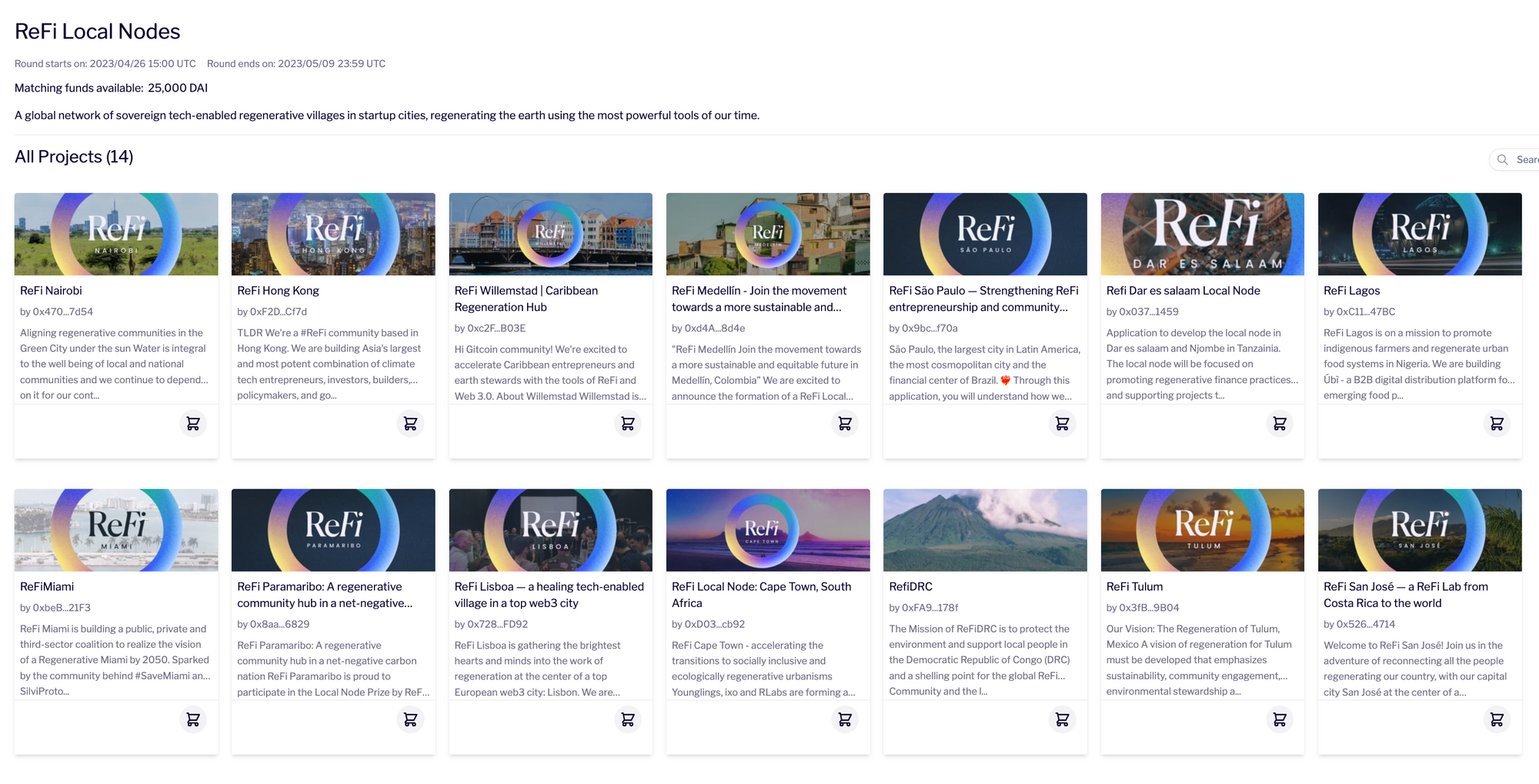This screenshot has width=1539, height=784.
Task: Click the search magnifier icon
Action: (x=1502, y=160)
